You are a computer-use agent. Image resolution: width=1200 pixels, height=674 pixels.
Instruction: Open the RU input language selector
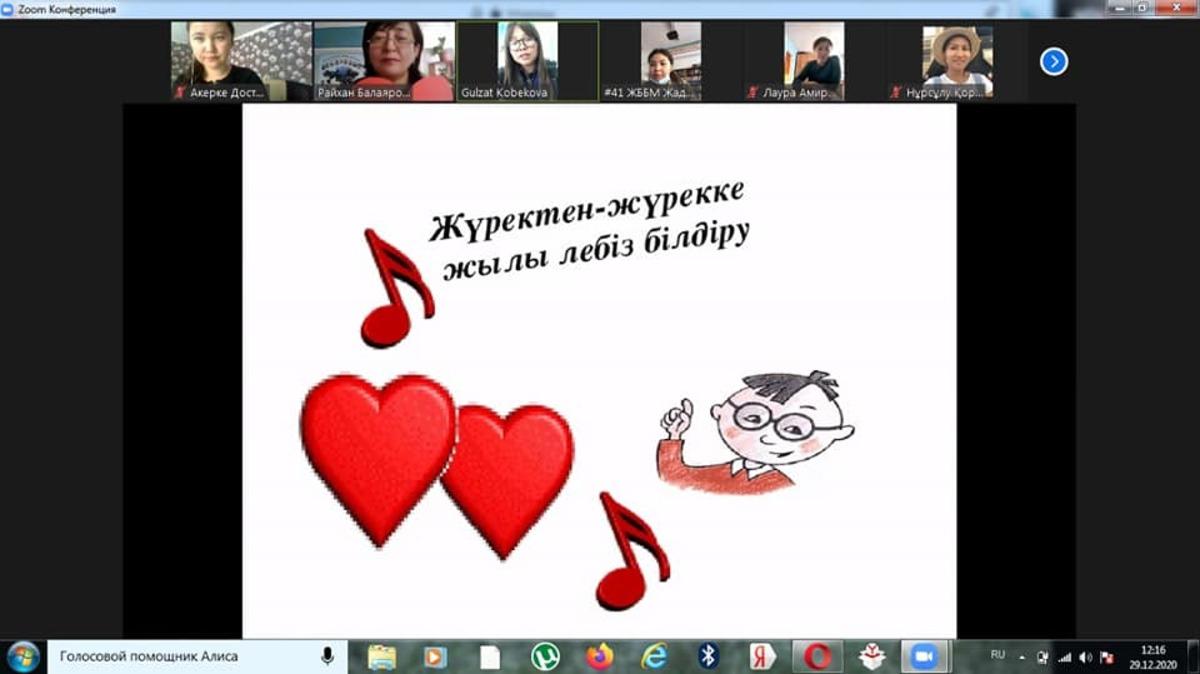pos(997,655)
